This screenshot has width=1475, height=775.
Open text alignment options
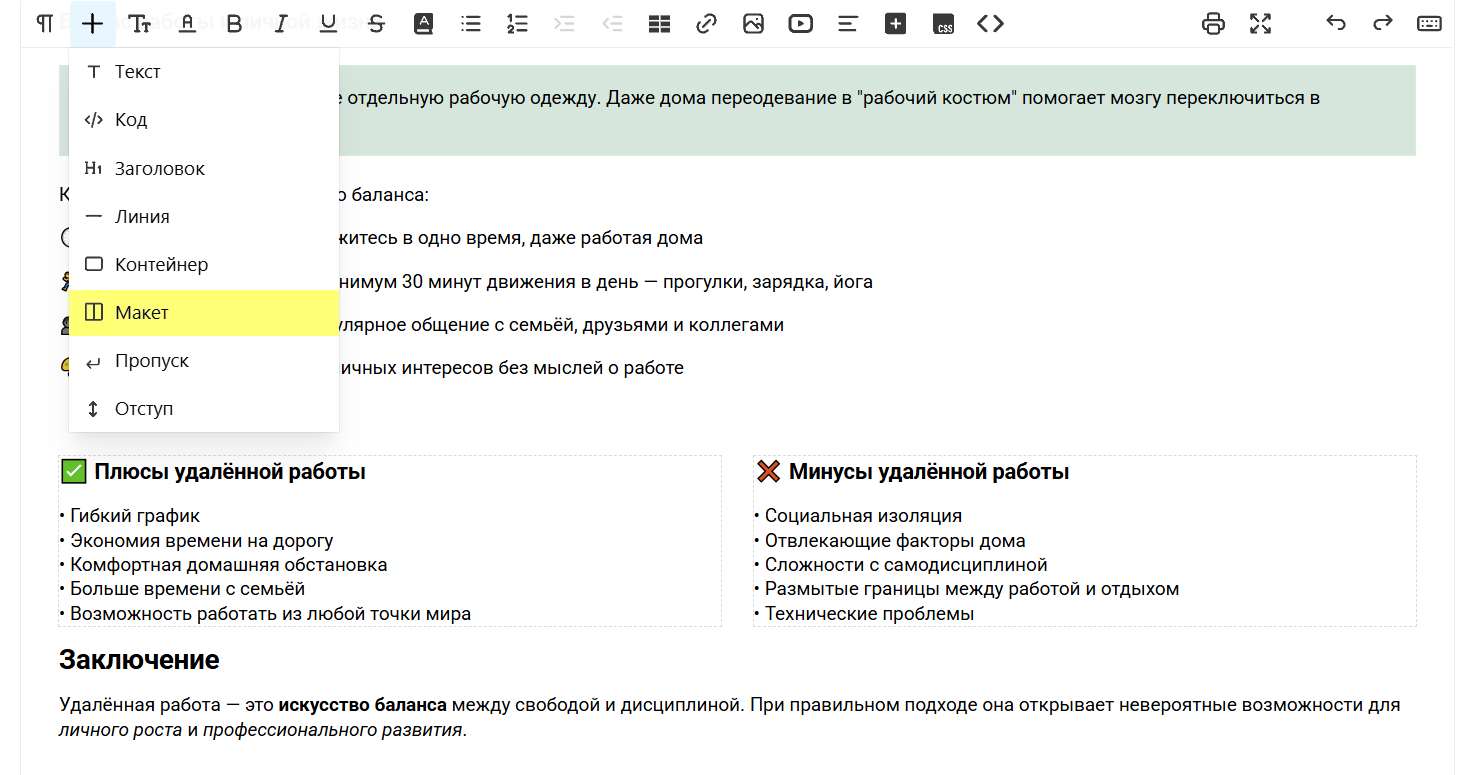pos(848,24)
